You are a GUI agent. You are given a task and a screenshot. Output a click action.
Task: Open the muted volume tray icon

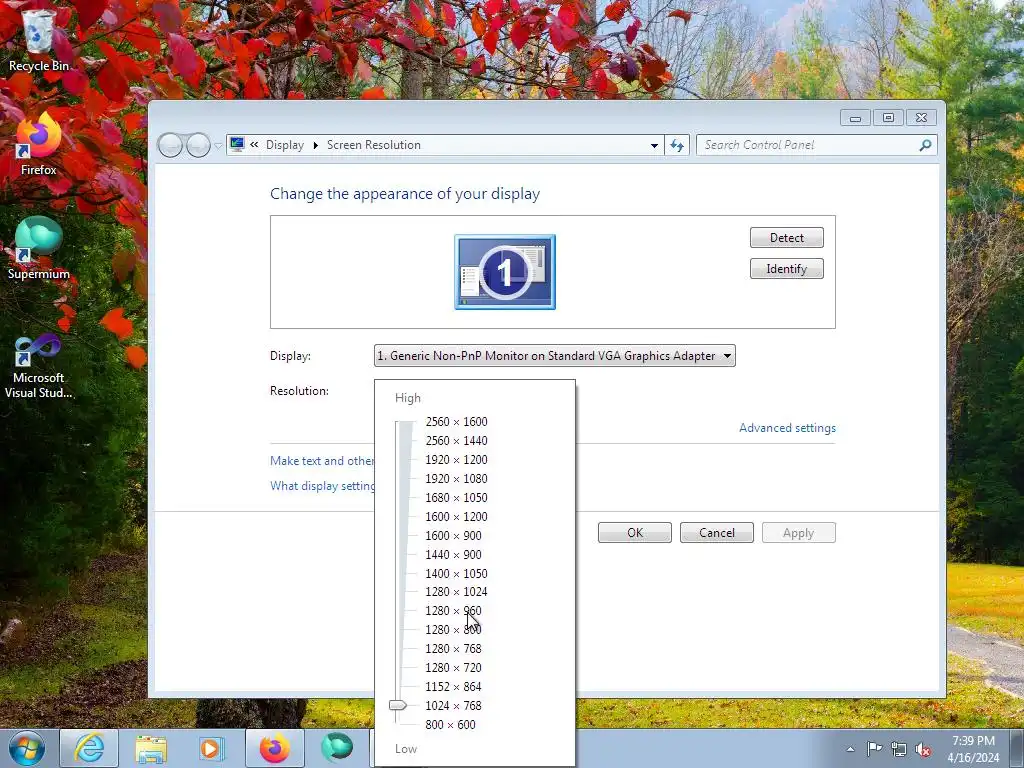point(923,749)
